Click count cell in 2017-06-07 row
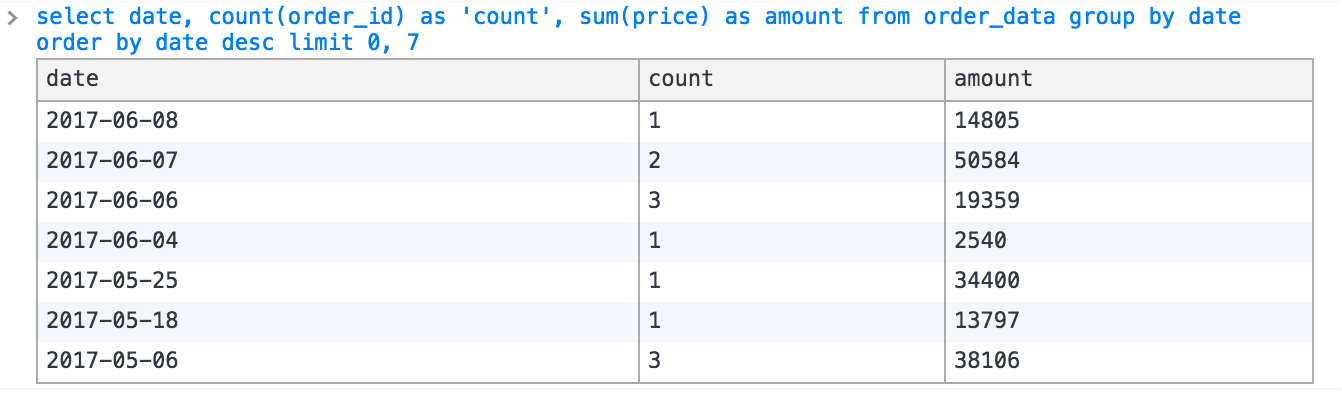The height and width of the screenshot is (394, 1342). pyautogui.click(x=792, y=160)
